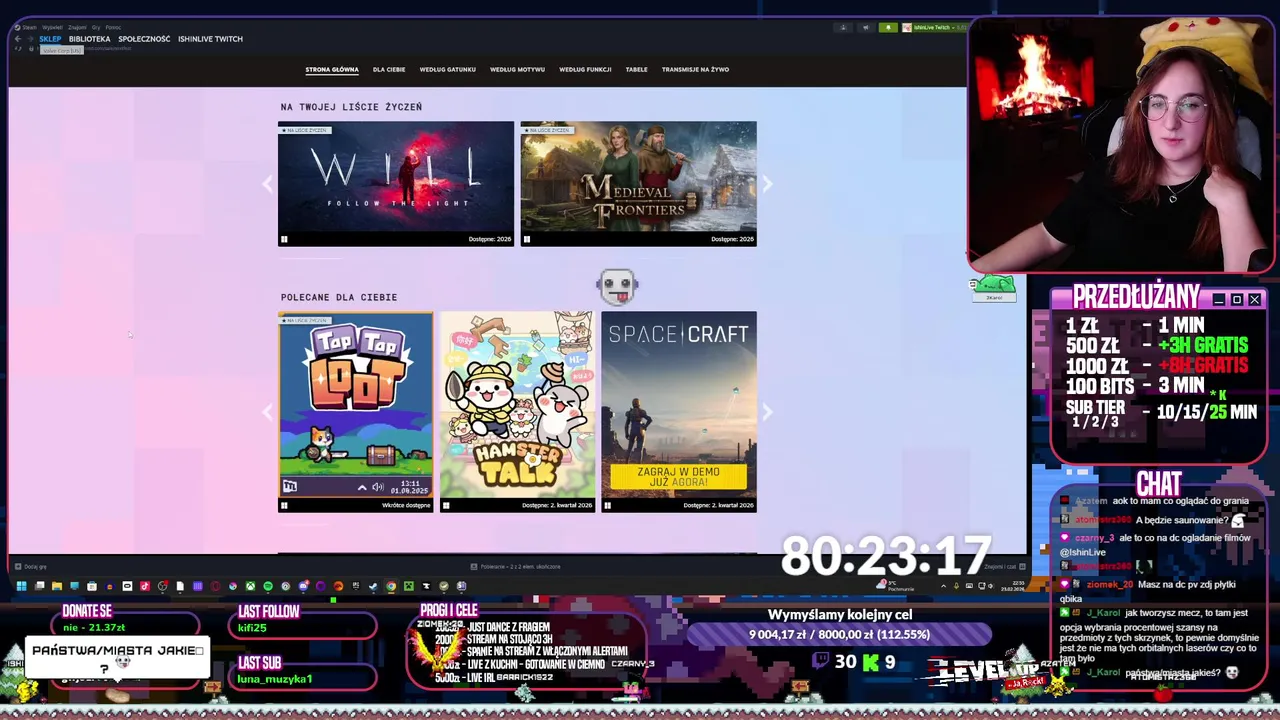Open WEDŁUG FUNKCJI store menu
This screenshot has width=1280, height=720.
click(x=585, y=70)
